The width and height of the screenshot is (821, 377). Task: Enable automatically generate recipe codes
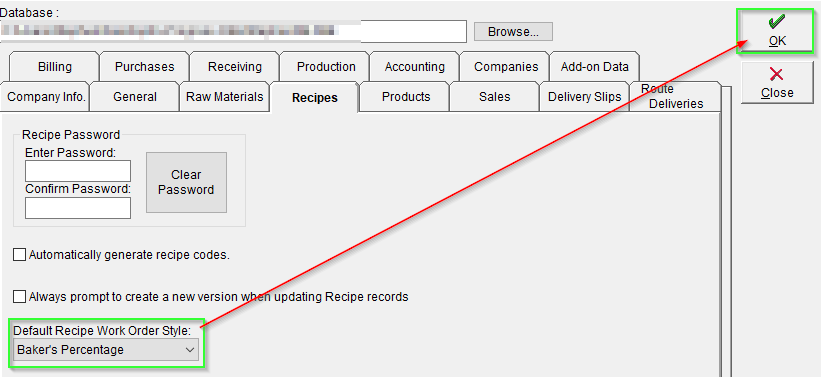19,255
